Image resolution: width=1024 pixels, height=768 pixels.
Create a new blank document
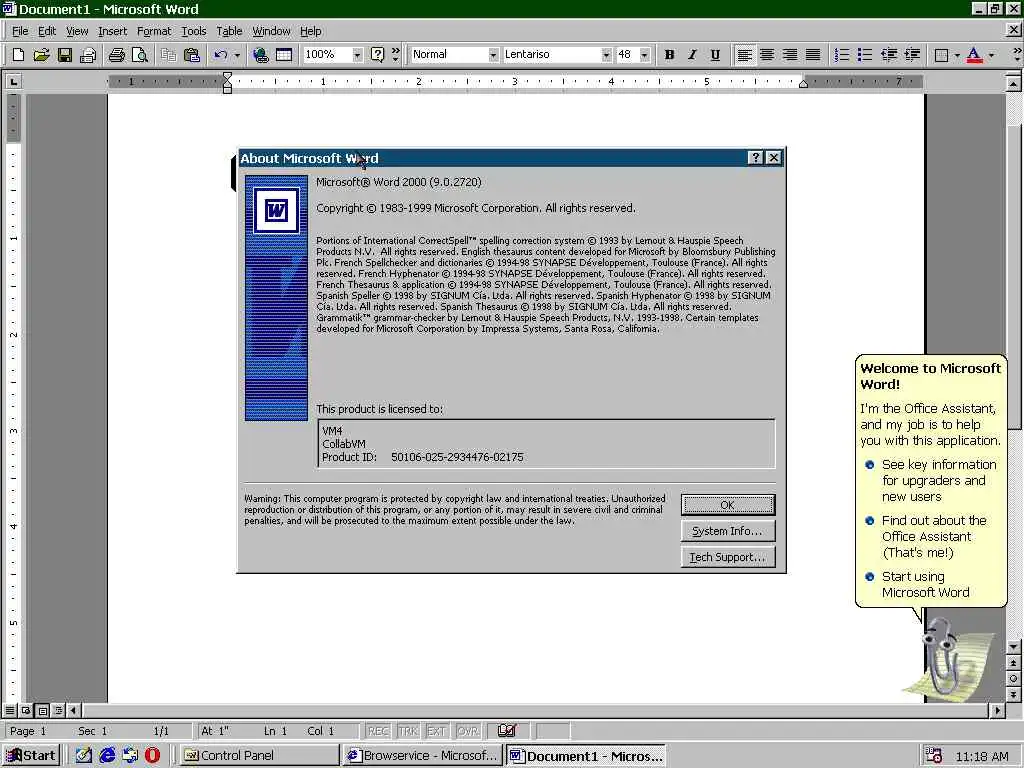tap(18, 55)
